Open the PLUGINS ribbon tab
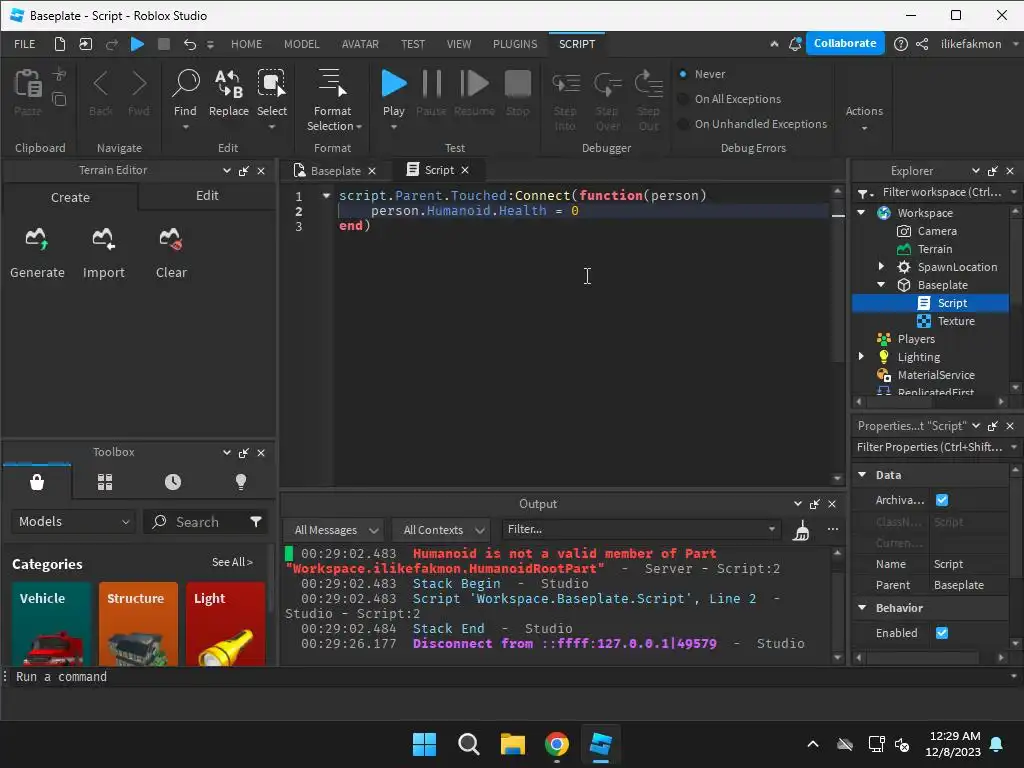The height and width of the screenshot is (768, 1024). pos(515,44)
